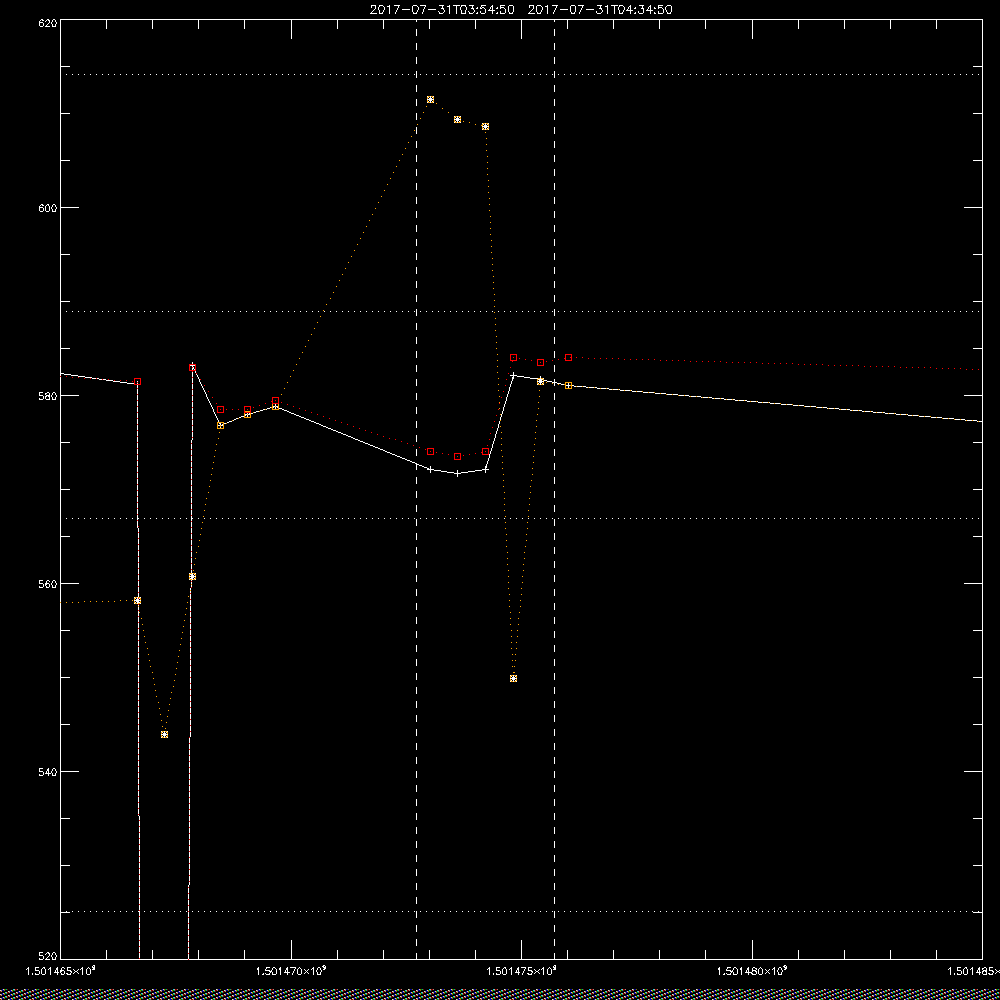1000x1000 pixels.
Task: Select the y-axis label 540
Action: (x=48, y=772)
